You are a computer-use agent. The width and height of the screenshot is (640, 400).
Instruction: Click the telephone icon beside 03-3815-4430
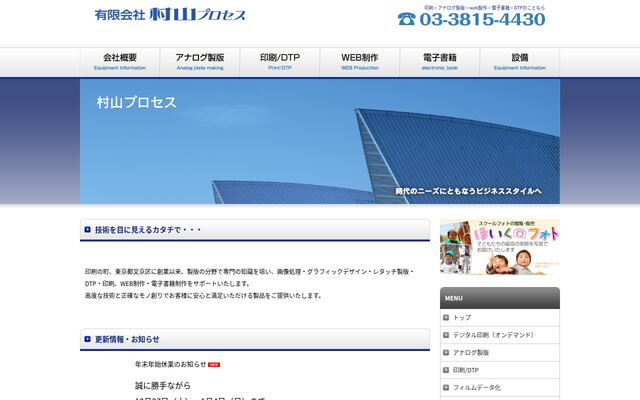pos(407,19)
